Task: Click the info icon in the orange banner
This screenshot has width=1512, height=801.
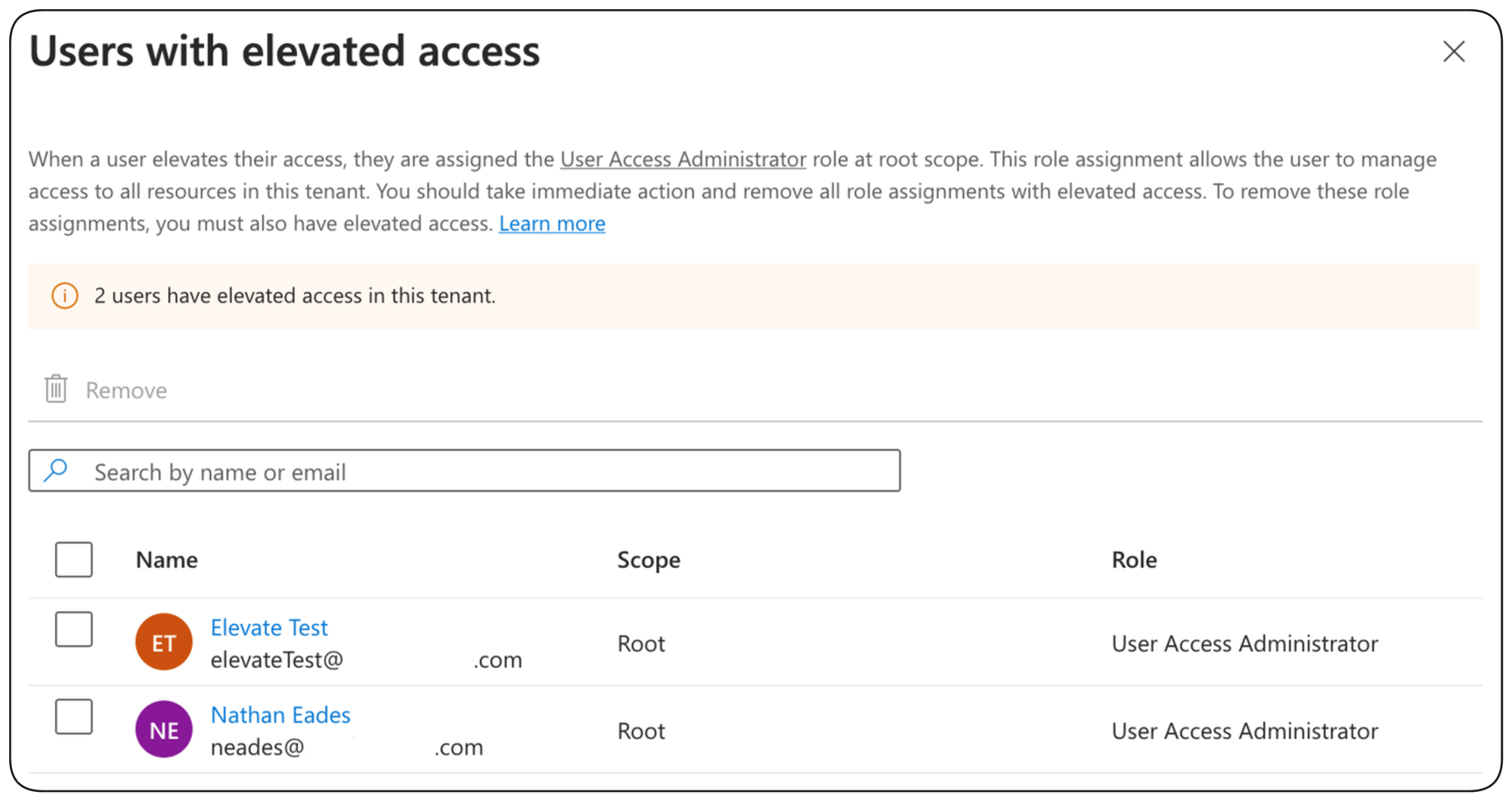Action: point(65,296)
